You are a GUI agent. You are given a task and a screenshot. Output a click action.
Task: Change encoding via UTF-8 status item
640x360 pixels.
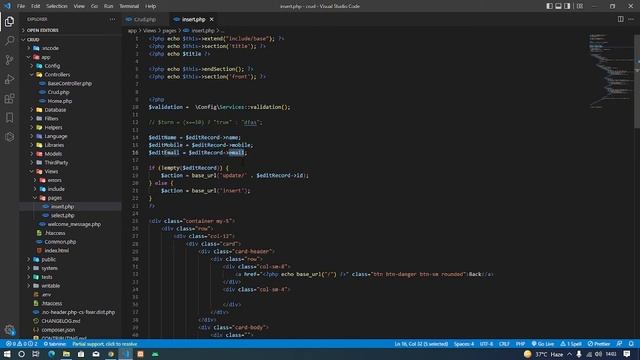tap(487, 344)
